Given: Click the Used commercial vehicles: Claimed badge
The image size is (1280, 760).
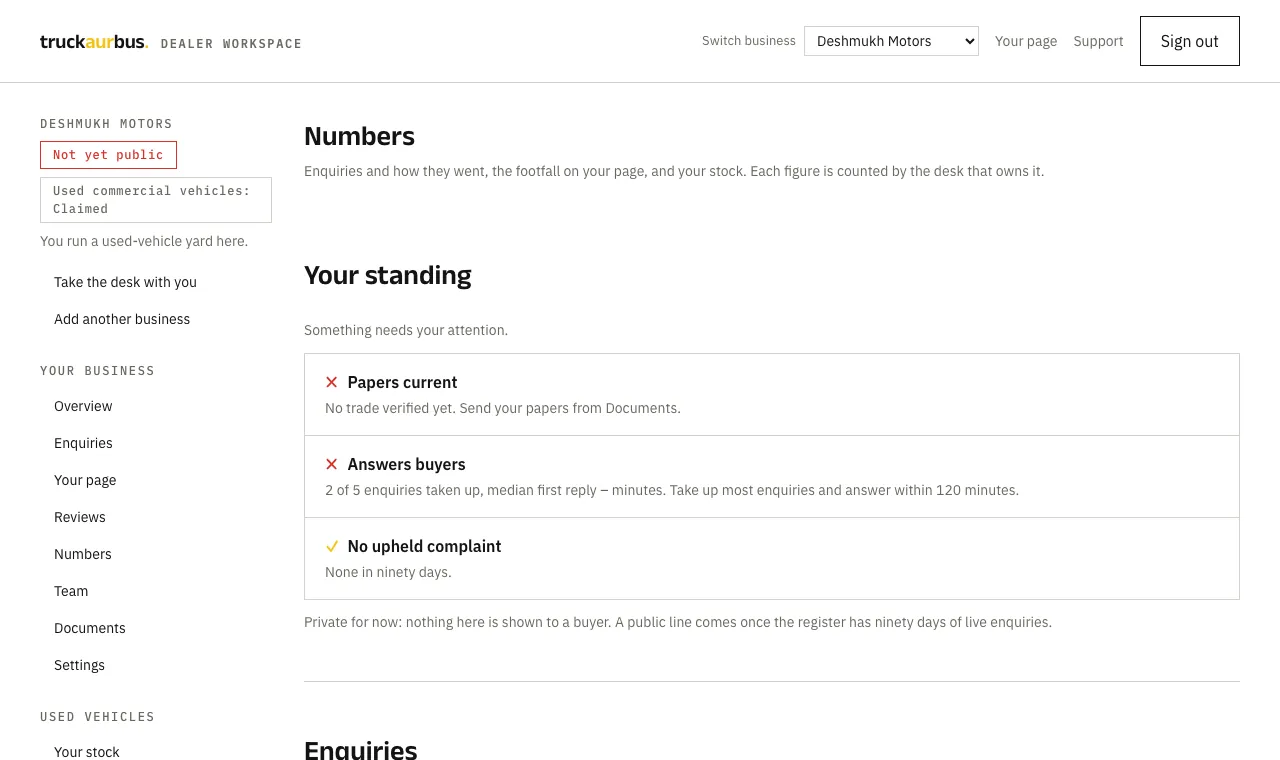Looking at the screenshot, I should pyautogui.click(x=156, y=200).
